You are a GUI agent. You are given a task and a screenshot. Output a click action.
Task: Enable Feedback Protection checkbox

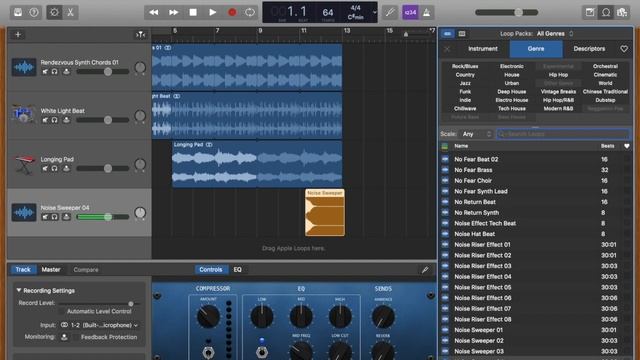point(76,337)
